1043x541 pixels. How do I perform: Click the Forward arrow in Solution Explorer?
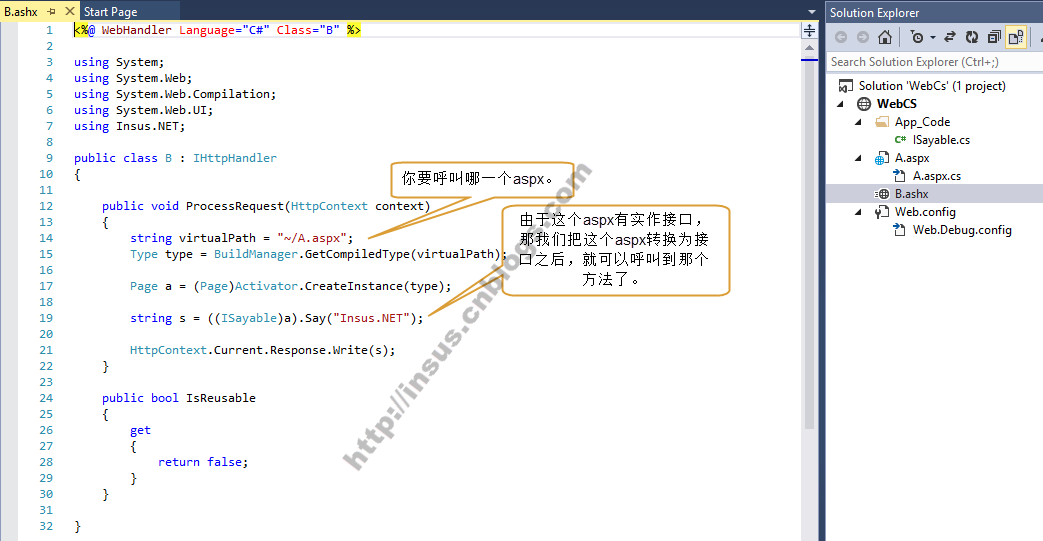(x=862, y=38)
